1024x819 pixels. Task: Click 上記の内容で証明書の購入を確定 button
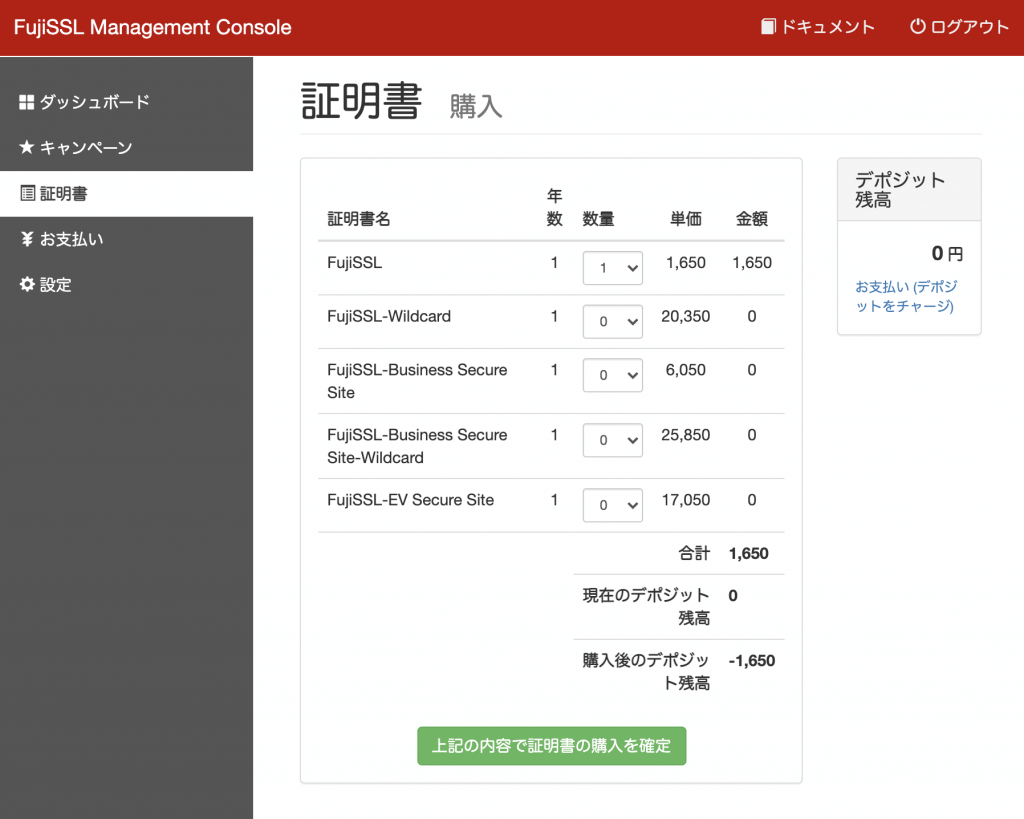[552, 746]
